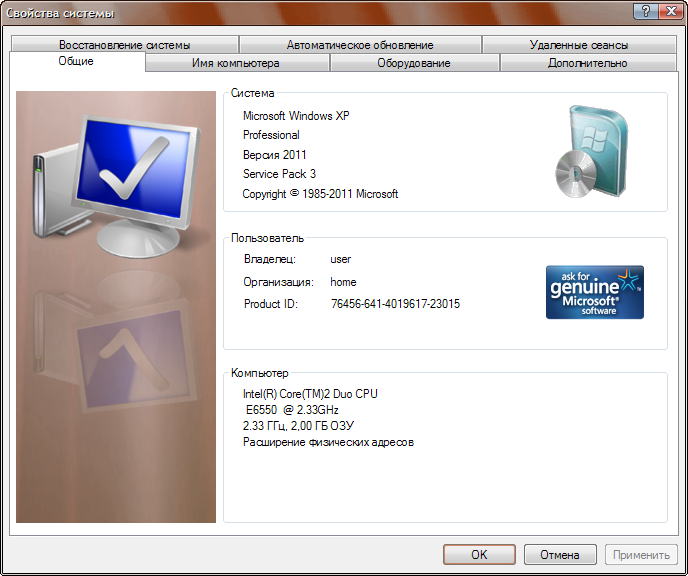The height and width of the screenshot is (576, 688).
Task: Click the Организация label
Action: click(x=279, y=282)
